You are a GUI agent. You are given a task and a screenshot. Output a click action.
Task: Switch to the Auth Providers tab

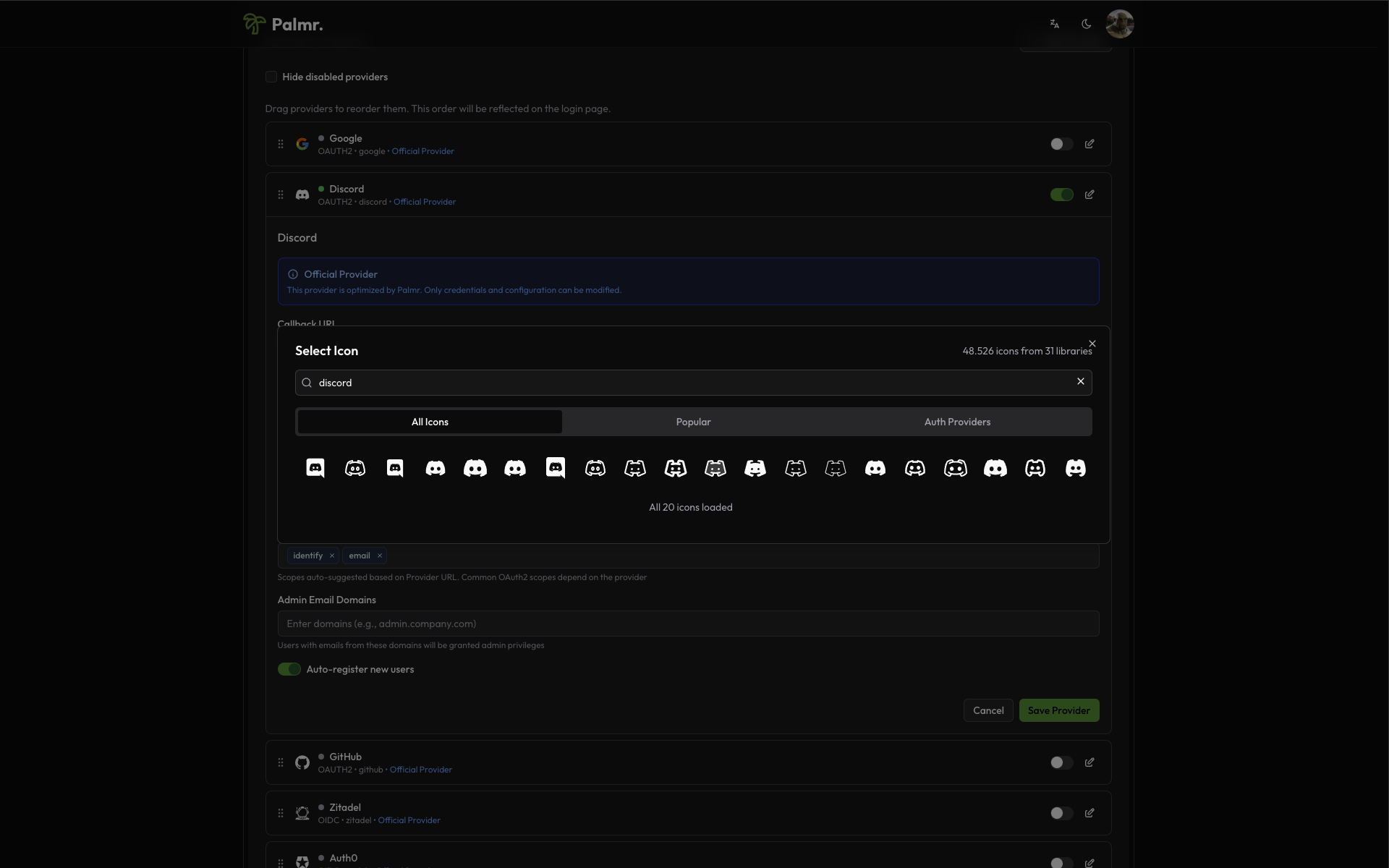[957, 422]
